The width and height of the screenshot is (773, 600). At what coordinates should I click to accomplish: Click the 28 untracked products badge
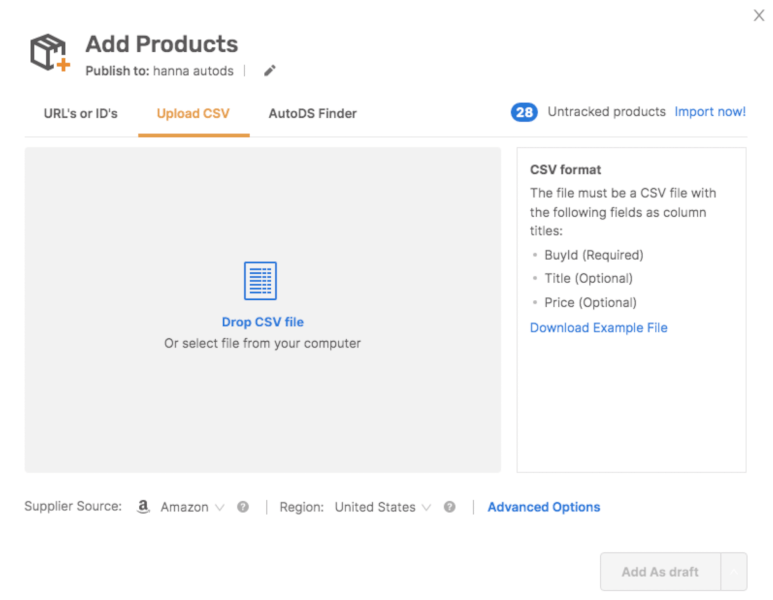point(524,112)
